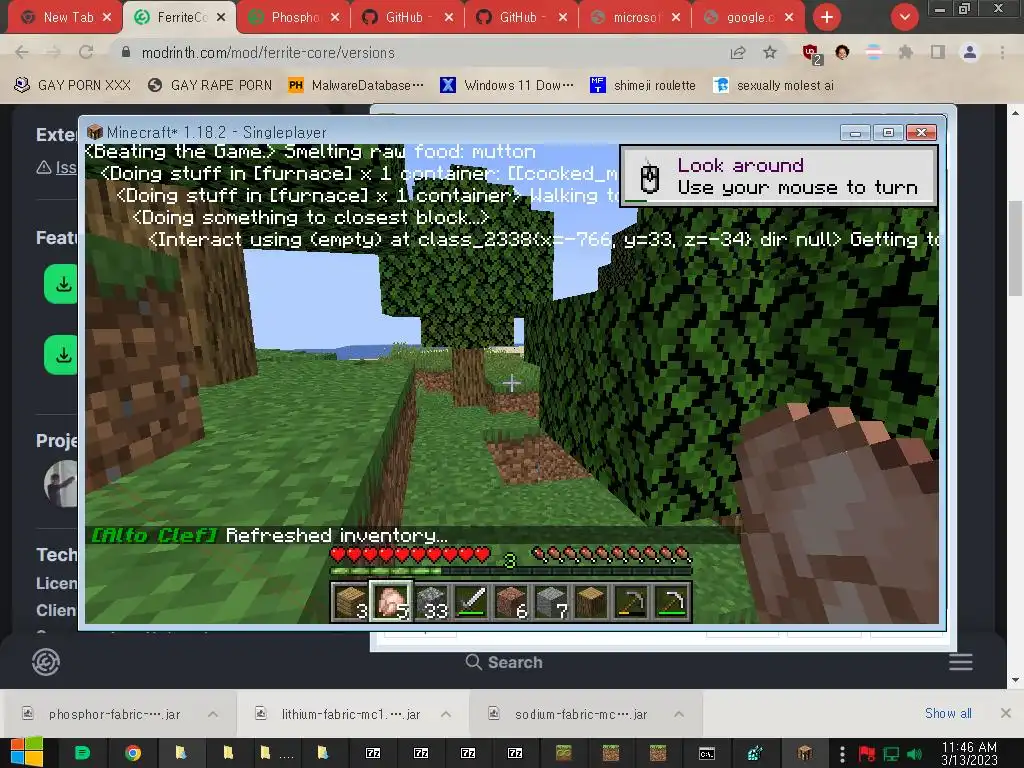This screenshot has width=1024, height=768.
Task: Close the downloads shelf
Action: (x=1006, y=713)
